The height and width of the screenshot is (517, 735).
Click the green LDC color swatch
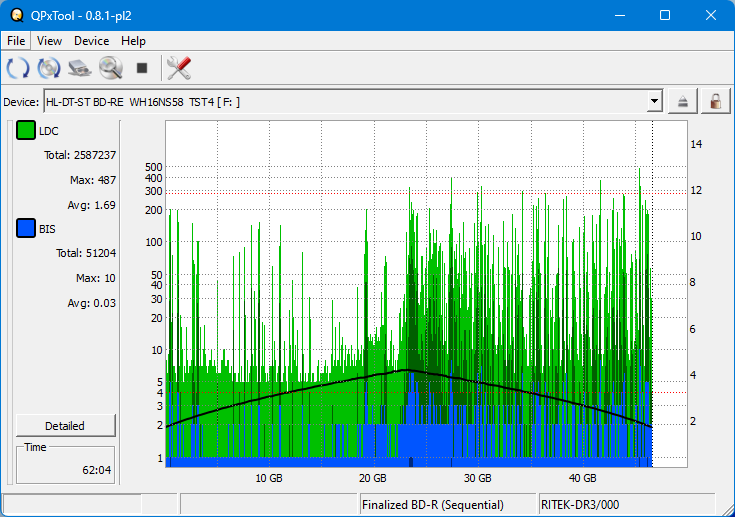26,130
